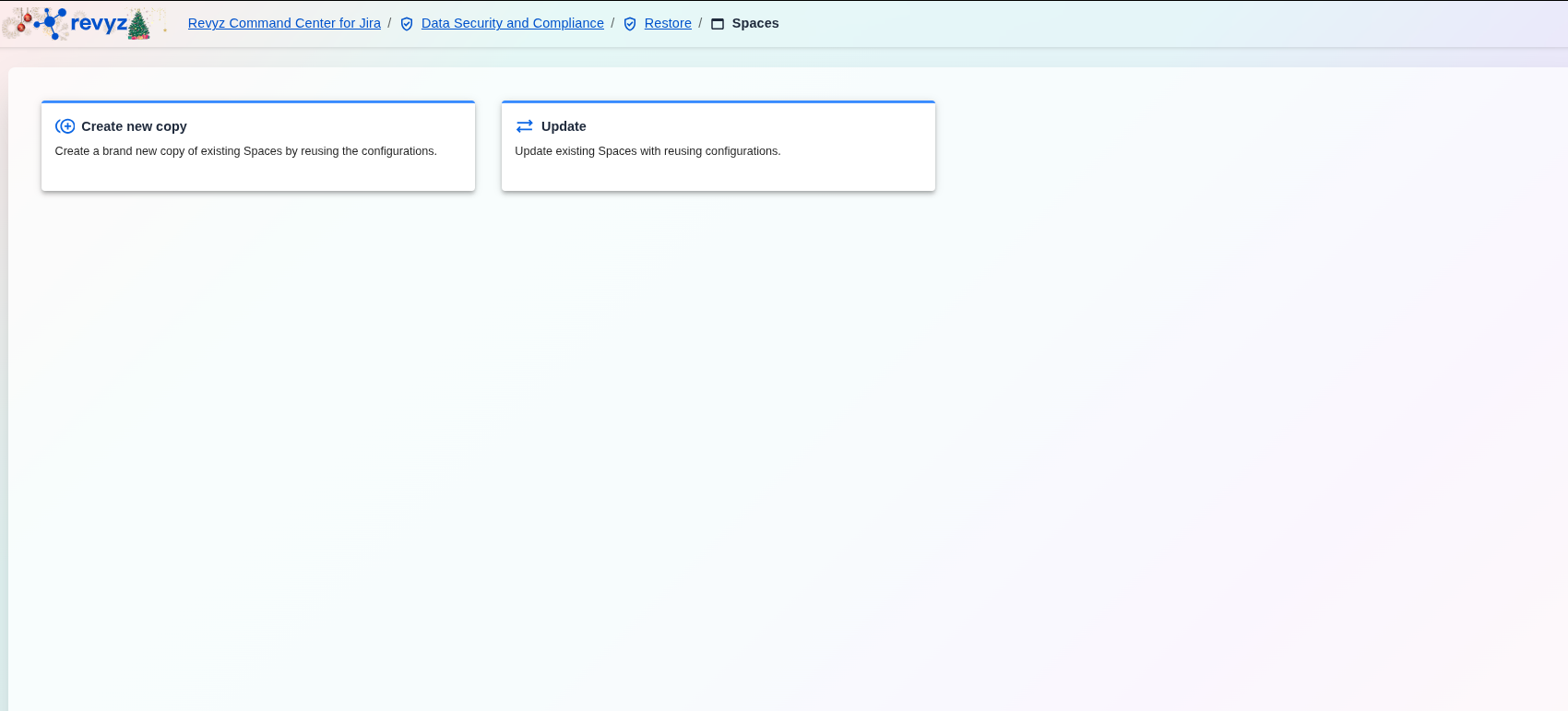
Task: Click the revyz logo text
Action: click(x=99, y=24)
